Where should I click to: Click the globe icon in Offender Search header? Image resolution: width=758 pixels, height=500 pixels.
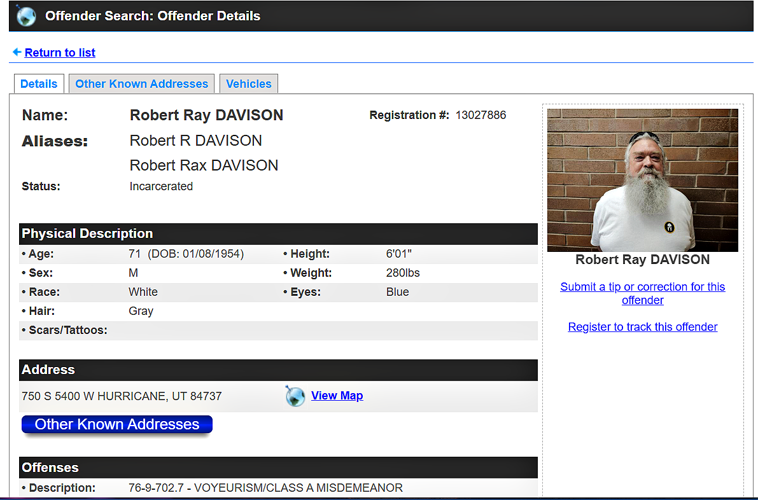pos(26,15)
